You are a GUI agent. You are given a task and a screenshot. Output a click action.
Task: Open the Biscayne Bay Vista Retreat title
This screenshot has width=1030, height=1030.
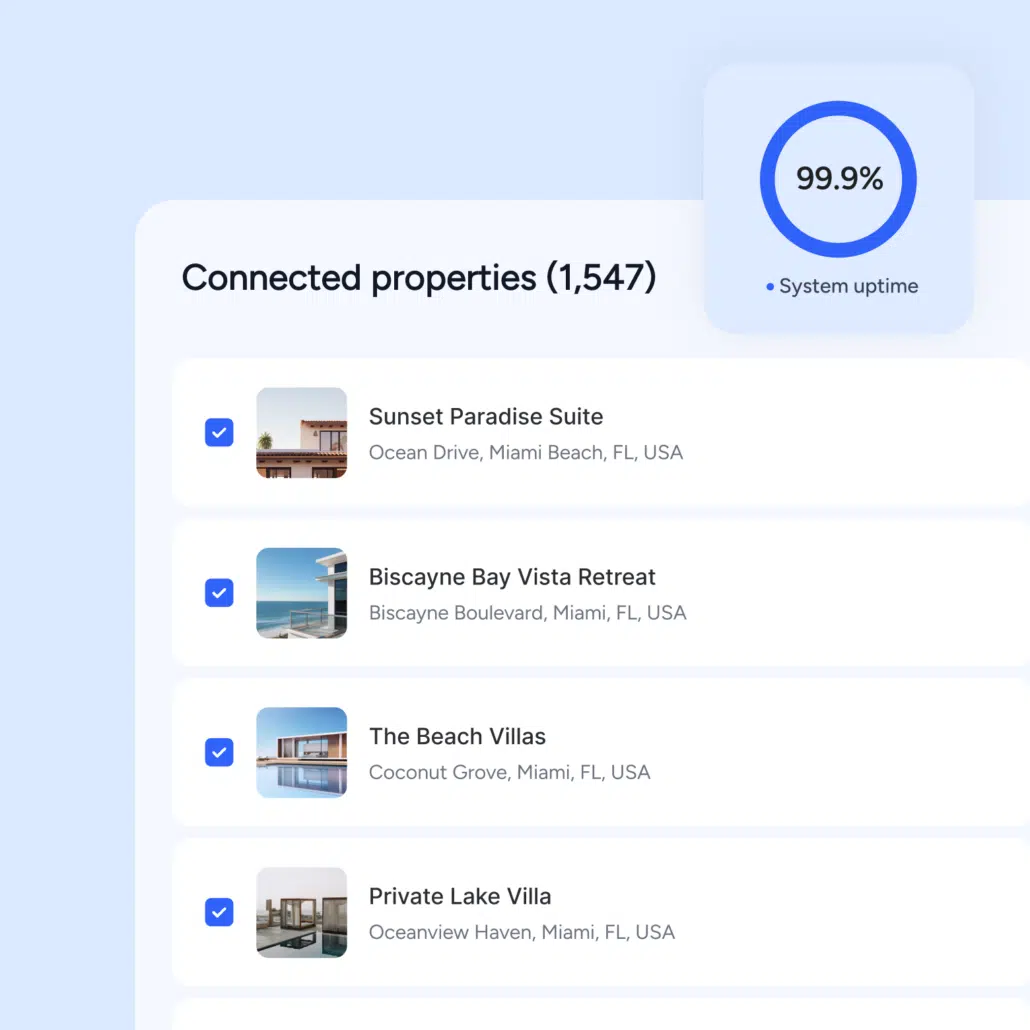click(x=512, y=577)
